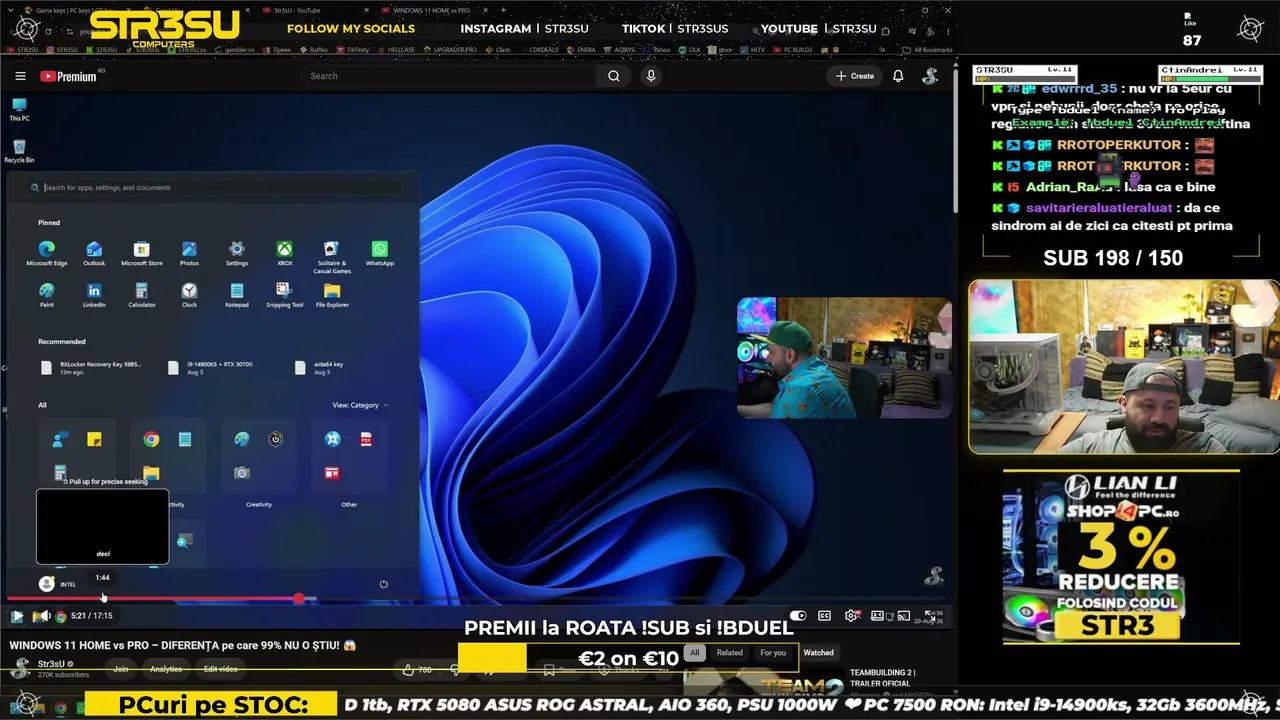
Task: Go to the YouTube Premium home logo
Action: pos(68,76)
